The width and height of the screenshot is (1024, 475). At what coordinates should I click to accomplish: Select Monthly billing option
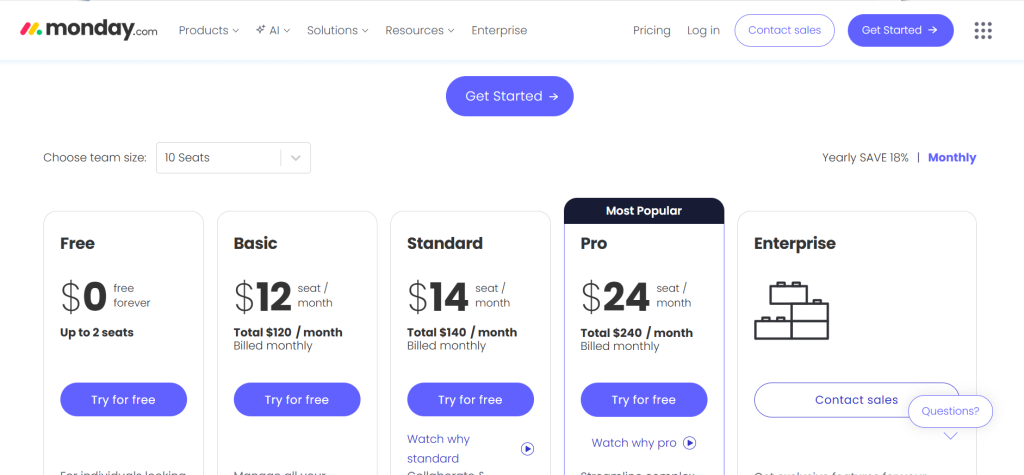tap(952, 158)
